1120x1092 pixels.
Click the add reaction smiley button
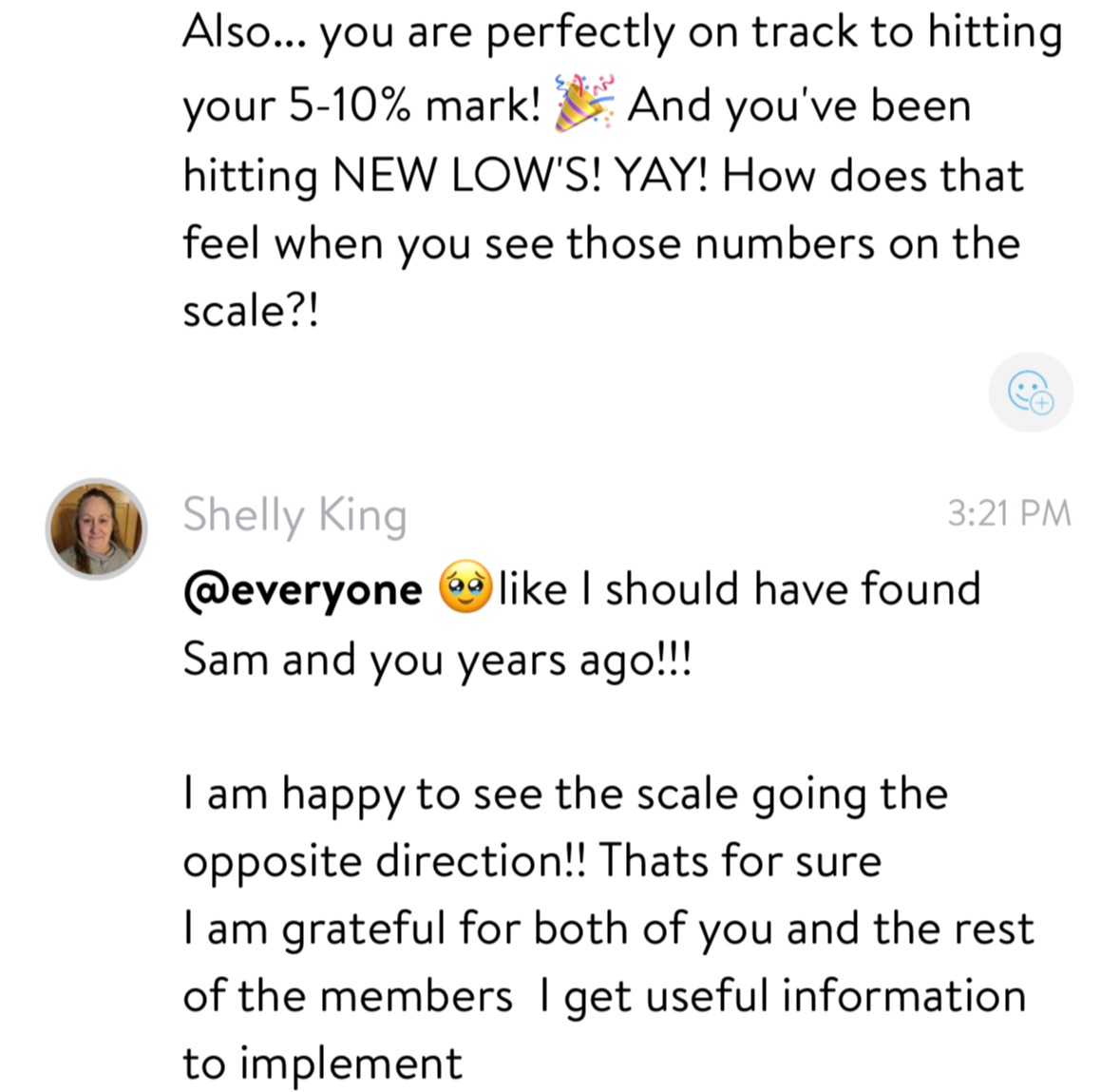click(1031, 392)
